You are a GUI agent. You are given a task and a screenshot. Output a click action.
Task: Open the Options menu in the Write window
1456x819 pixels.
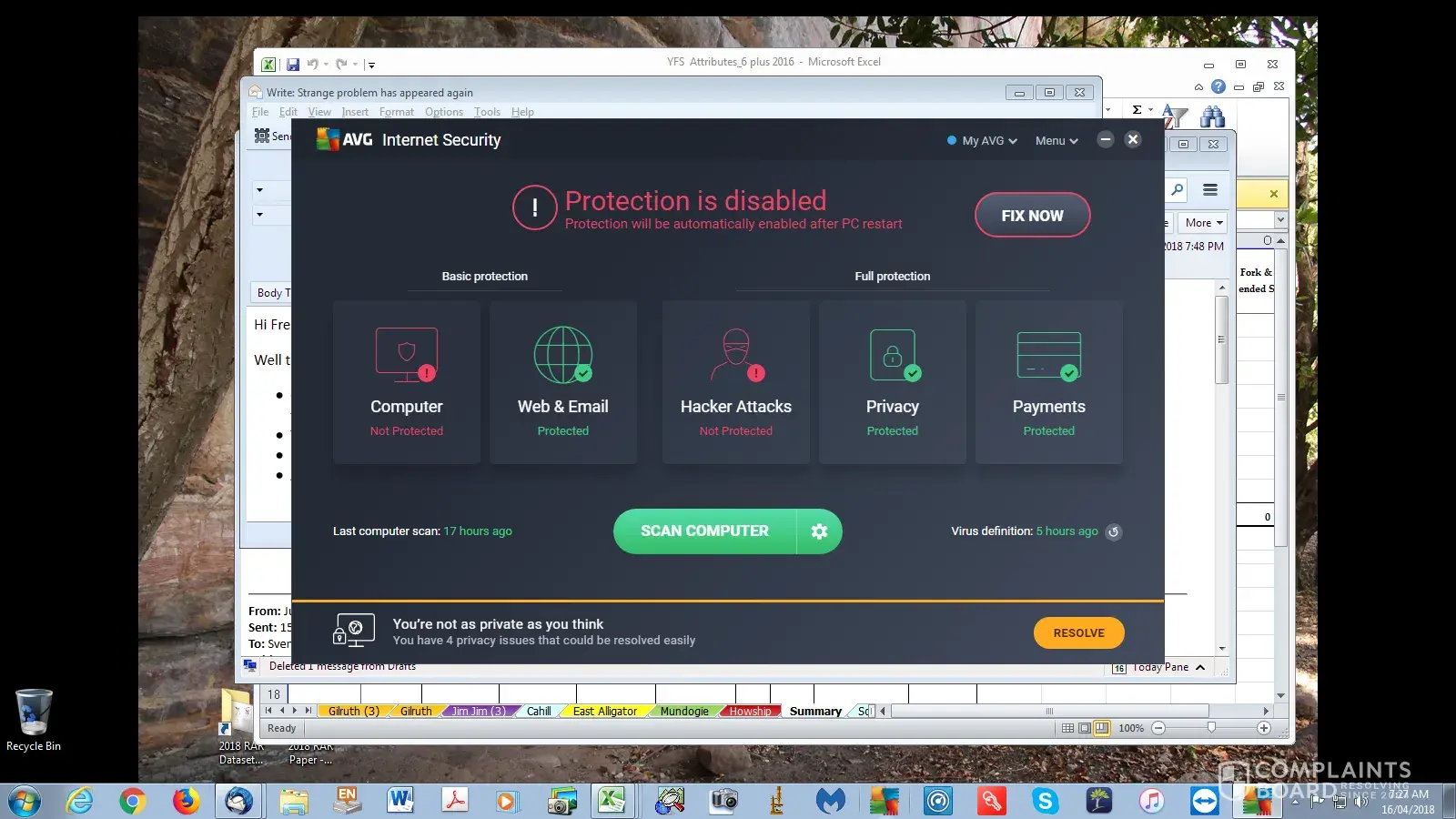tap(444, 112)
